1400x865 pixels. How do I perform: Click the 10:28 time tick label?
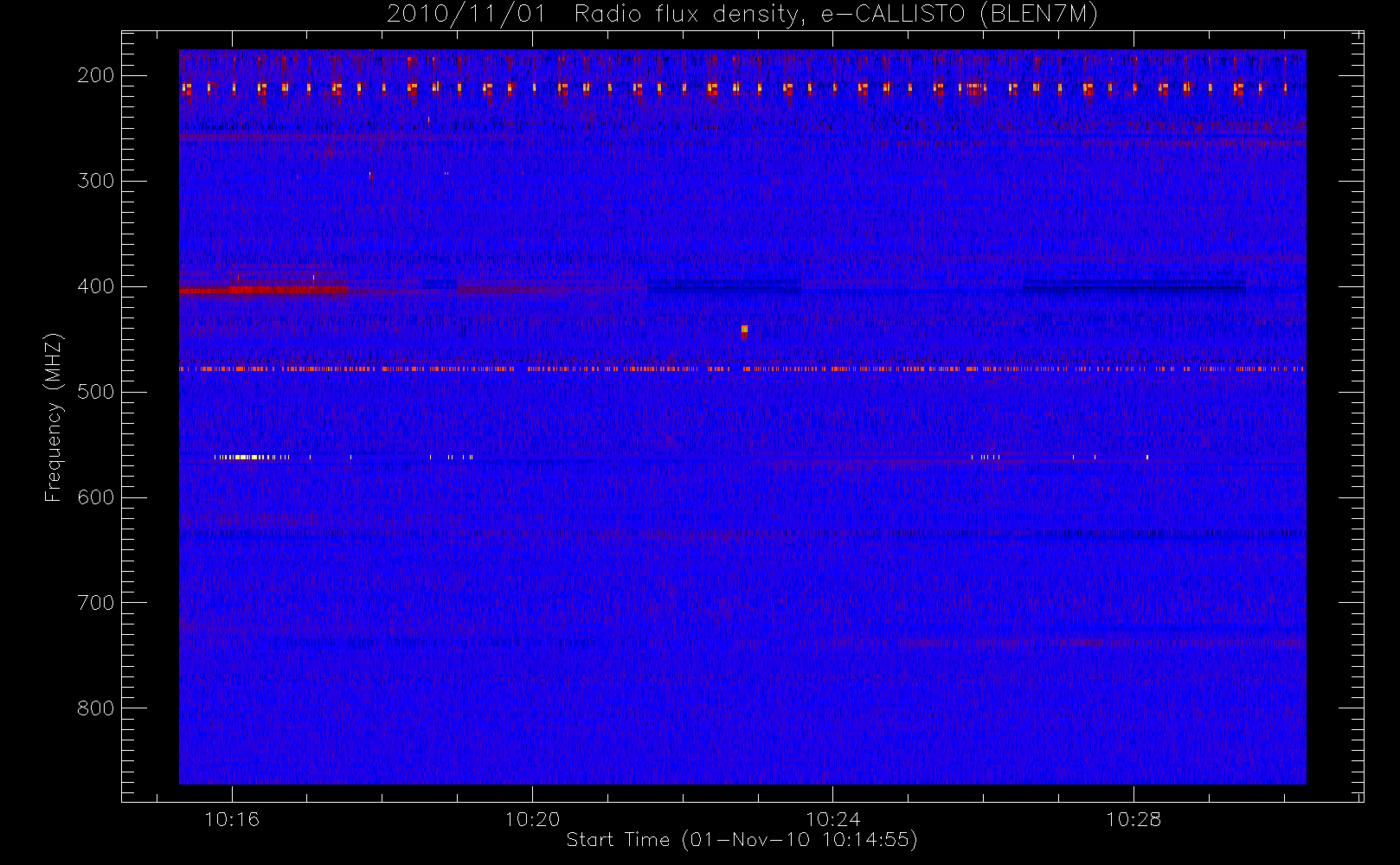[x=1133, y=819]
